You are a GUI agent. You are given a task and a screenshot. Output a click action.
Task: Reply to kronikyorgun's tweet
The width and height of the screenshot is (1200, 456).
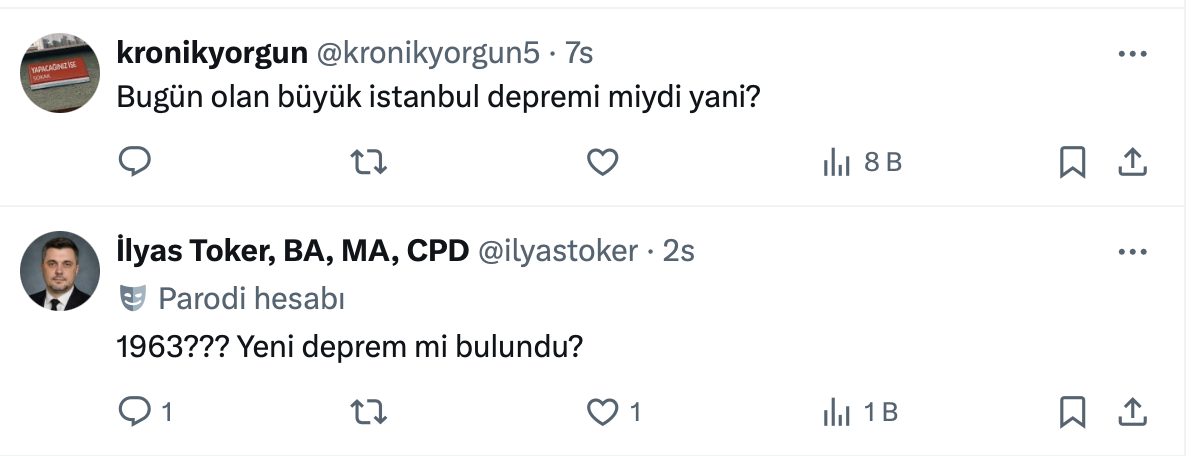tap(135, 161)
